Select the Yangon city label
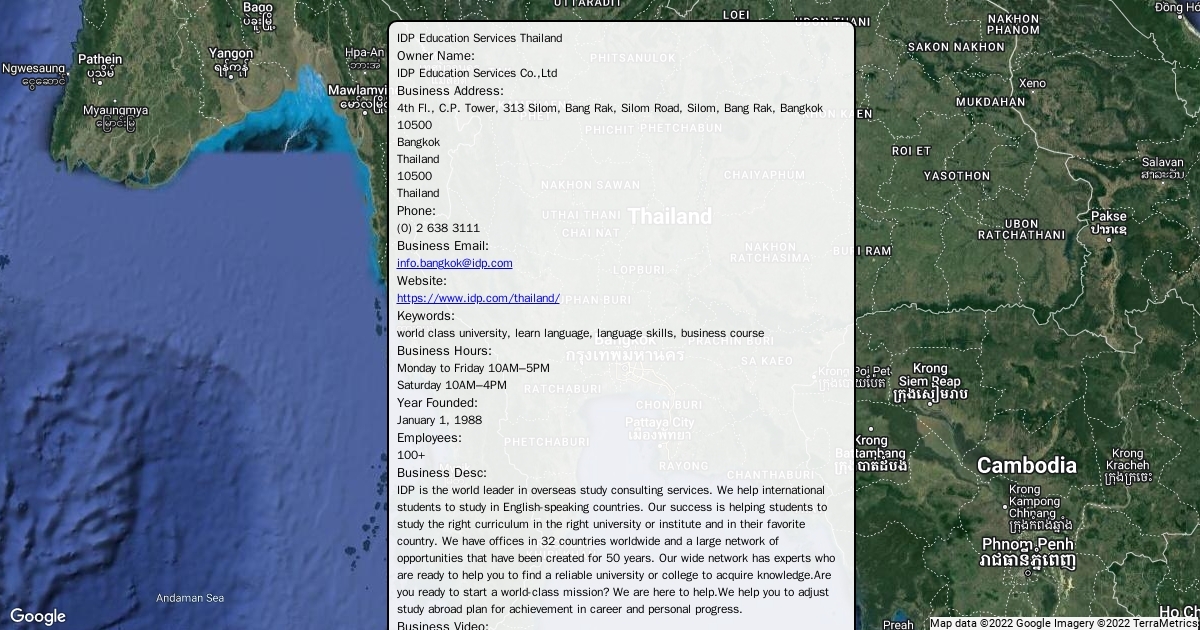 tap(231, 54)
